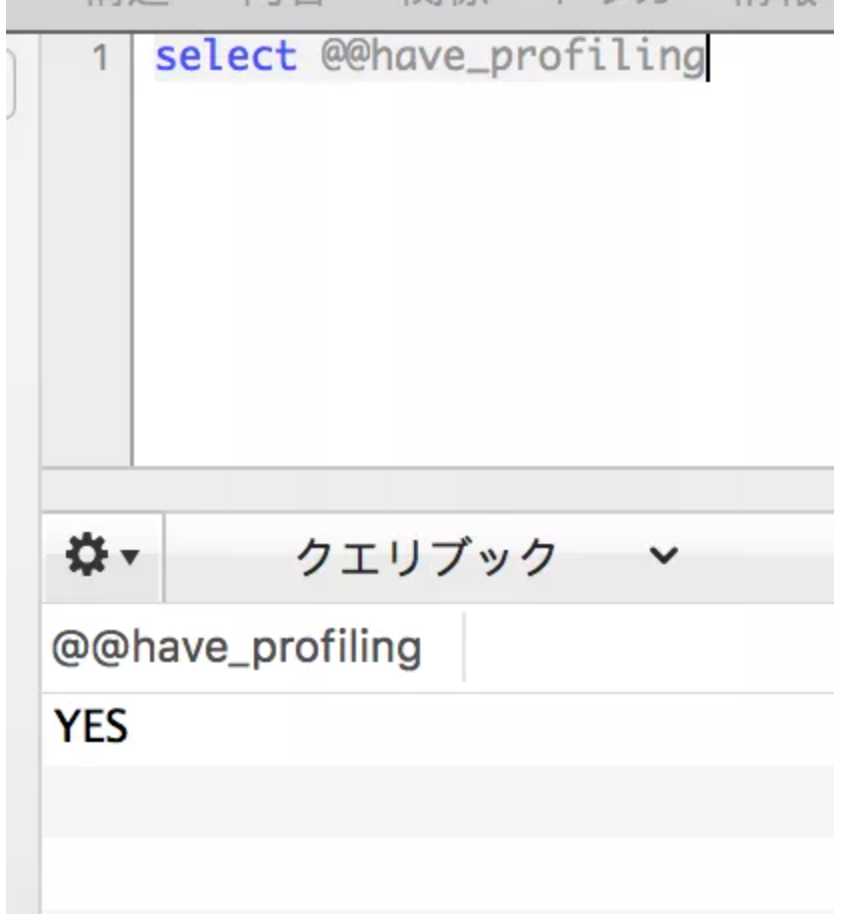
Task: Select the @@have_profiling column header
Action: (x=237, y=648)
